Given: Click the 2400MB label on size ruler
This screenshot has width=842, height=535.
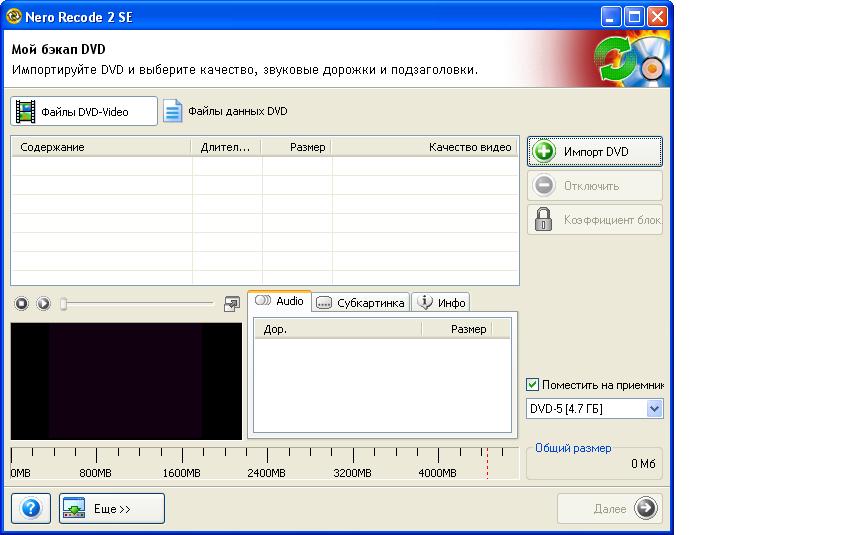Looking at the screenshot, I should coord(266,473).
